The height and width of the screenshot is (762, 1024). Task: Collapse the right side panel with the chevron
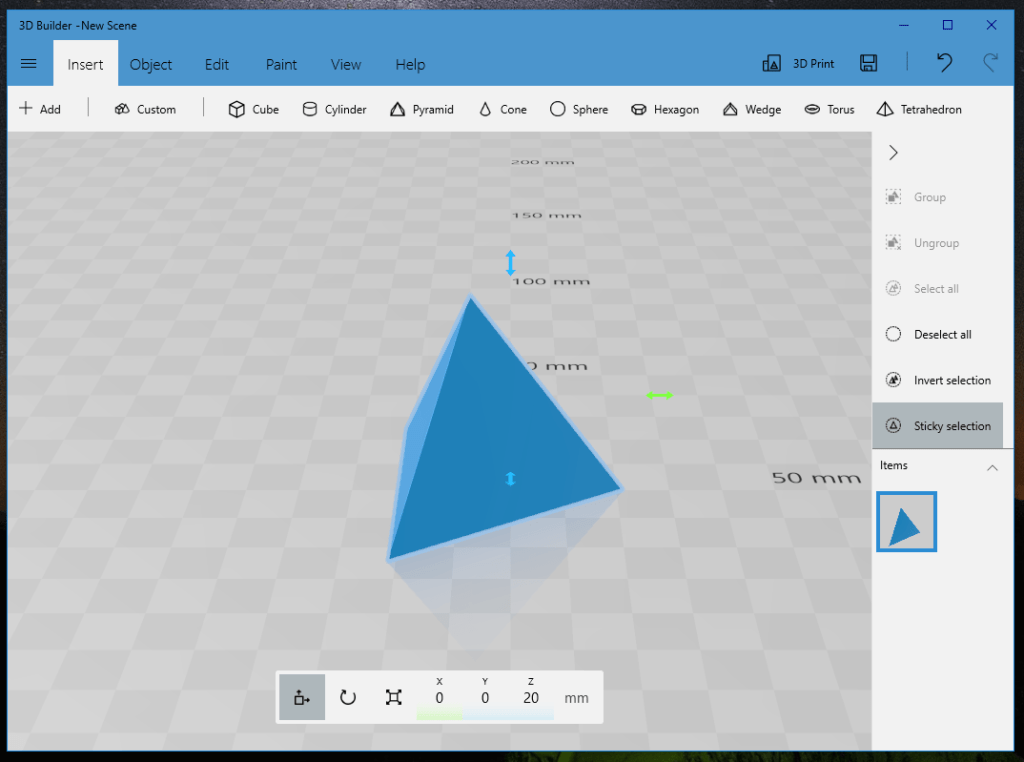892,152
